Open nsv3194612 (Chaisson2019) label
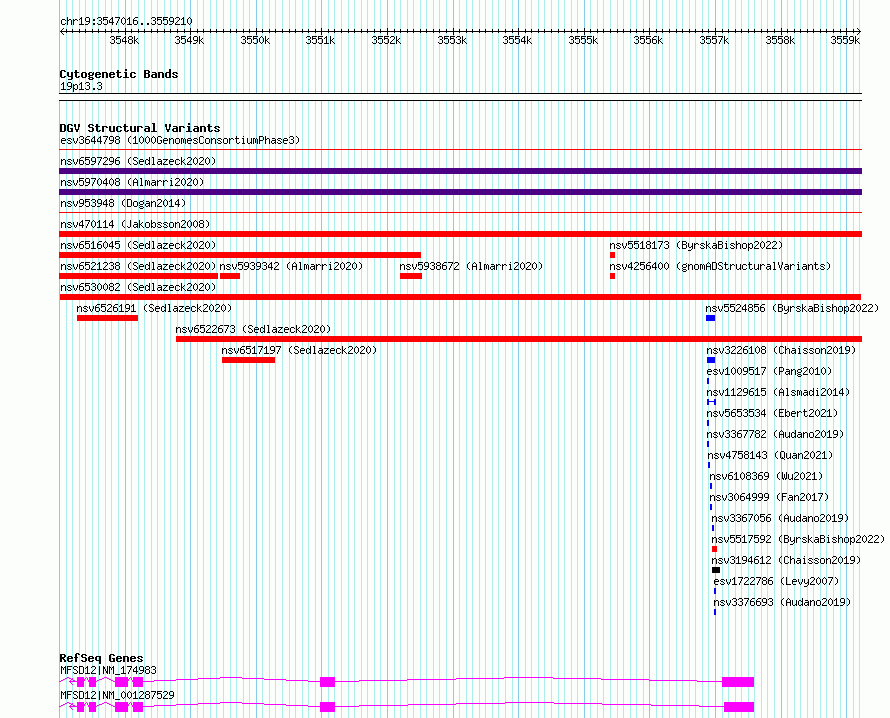Screen dimensions: 890x718 point(786,560)
